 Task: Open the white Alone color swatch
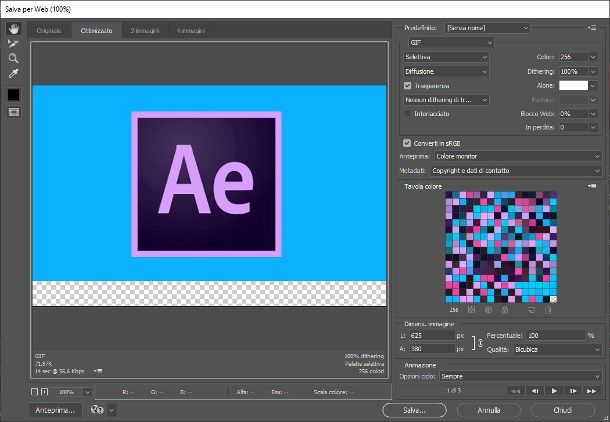point(573,86)
